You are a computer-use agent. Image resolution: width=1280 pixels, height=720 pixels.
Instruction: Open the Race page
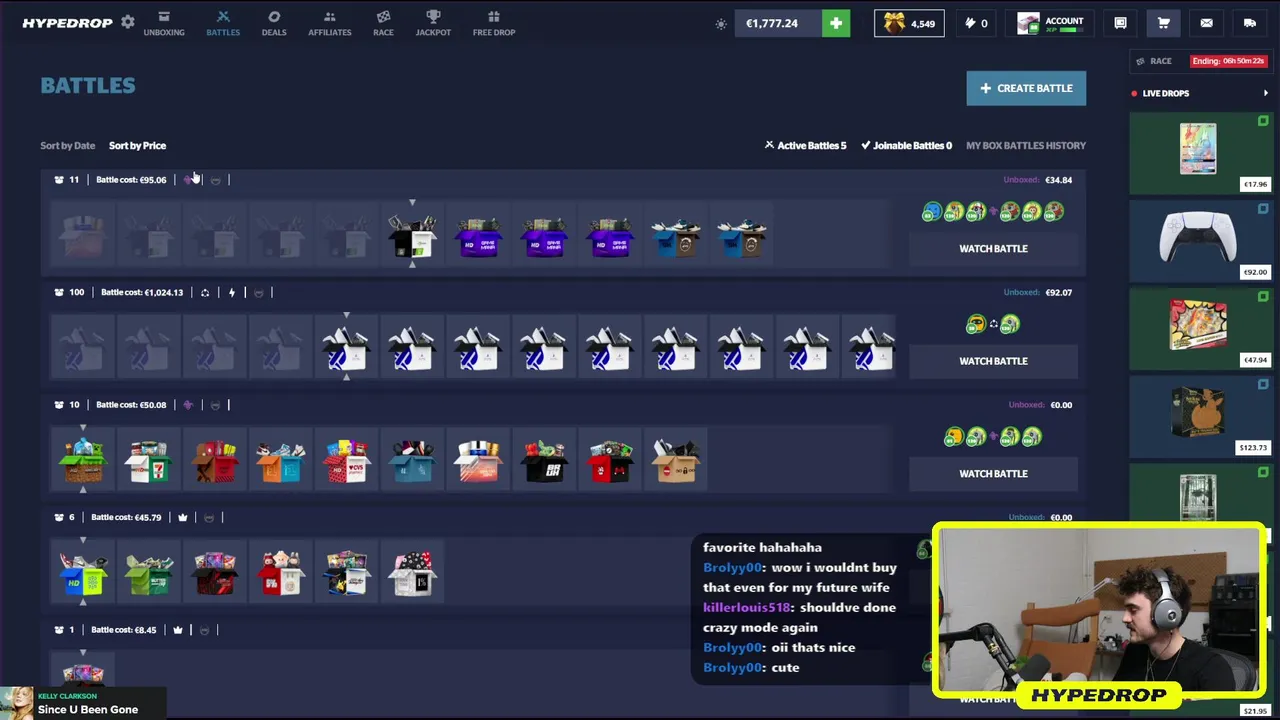[383, 23]
